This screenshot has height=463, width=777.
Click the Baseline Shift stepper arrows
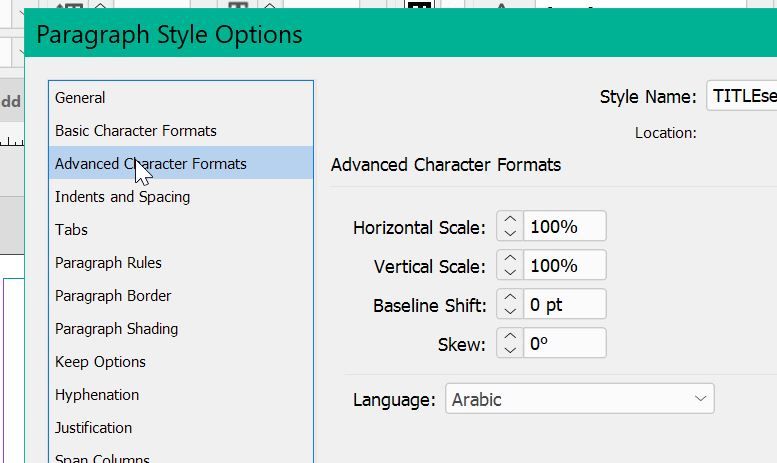tap(510, 305)
